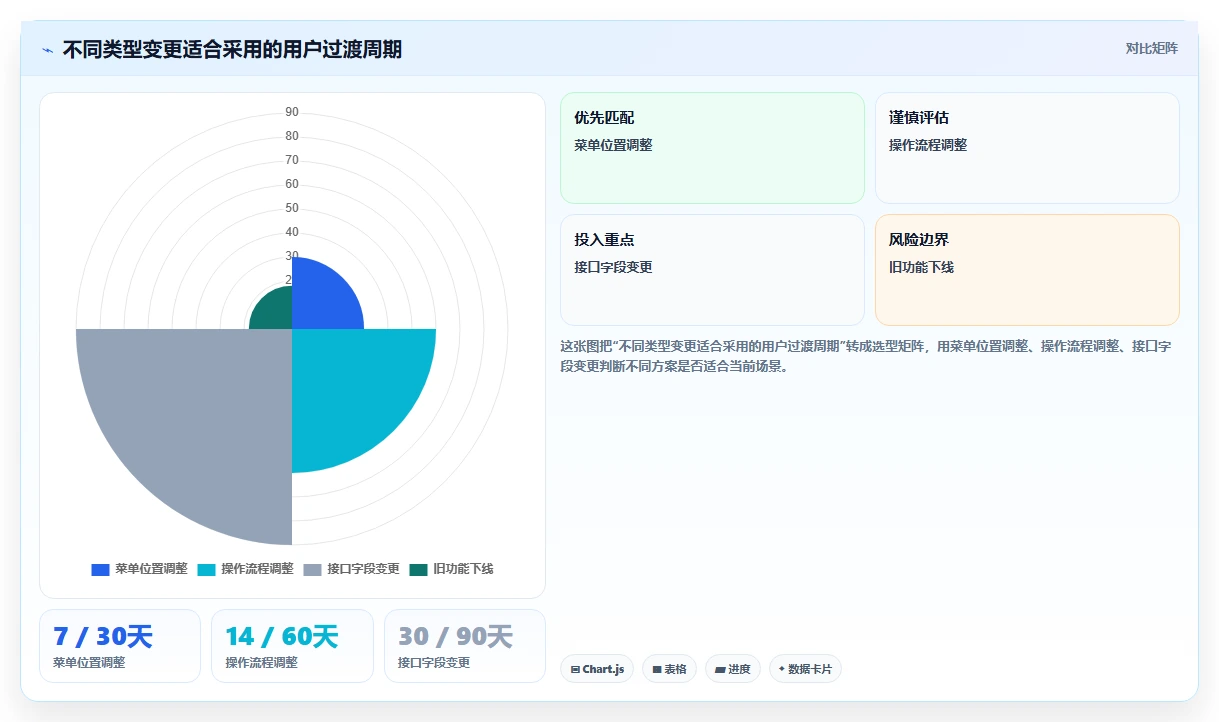Toggle the 旧功能下线 legend label
Screen dimensions: 1219x722
[463, 569]
